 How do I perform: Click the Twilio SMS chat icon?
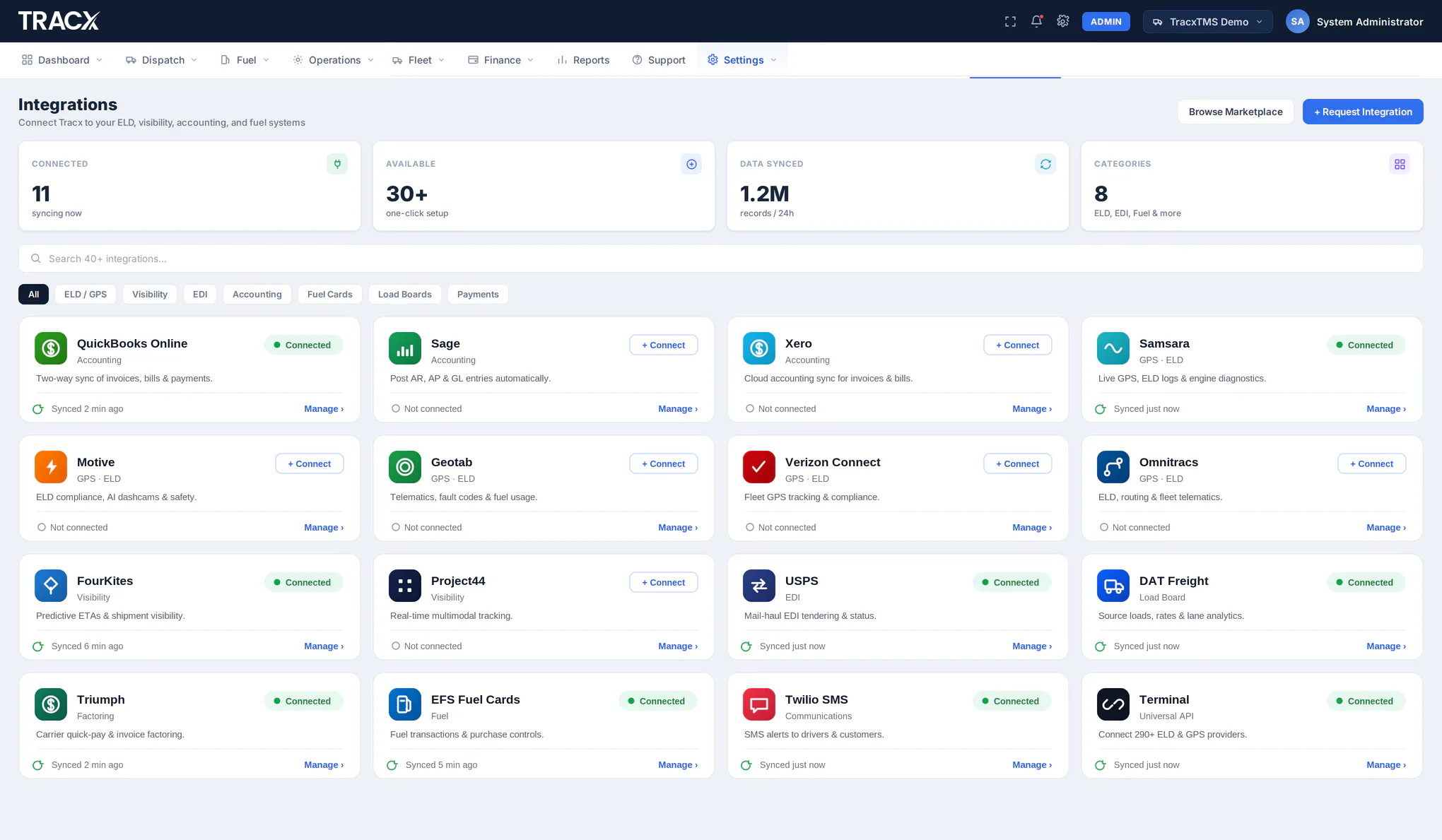tap(759, 704)
